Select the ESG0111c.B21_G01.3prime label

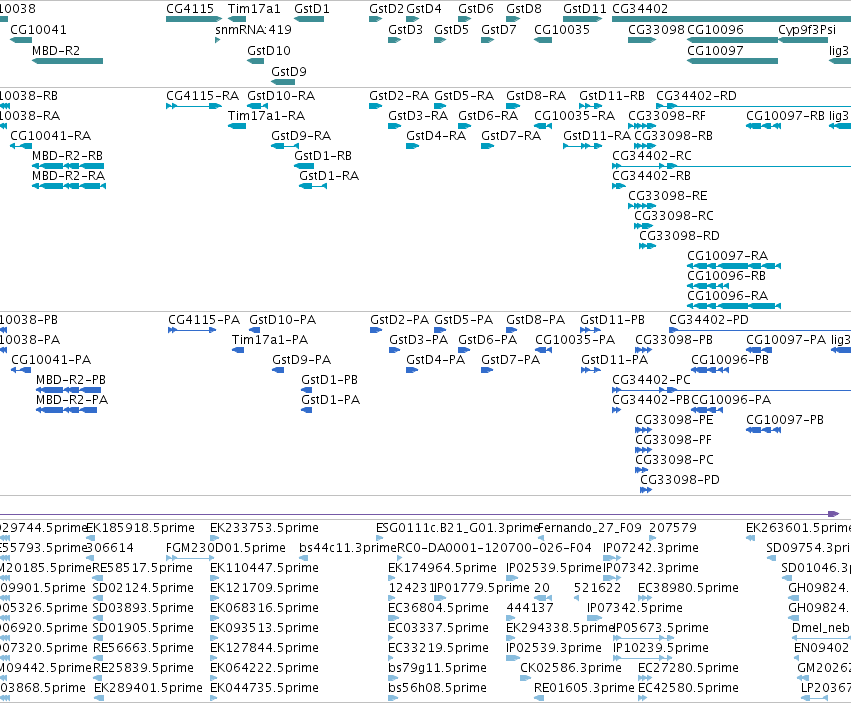point(457,528)
